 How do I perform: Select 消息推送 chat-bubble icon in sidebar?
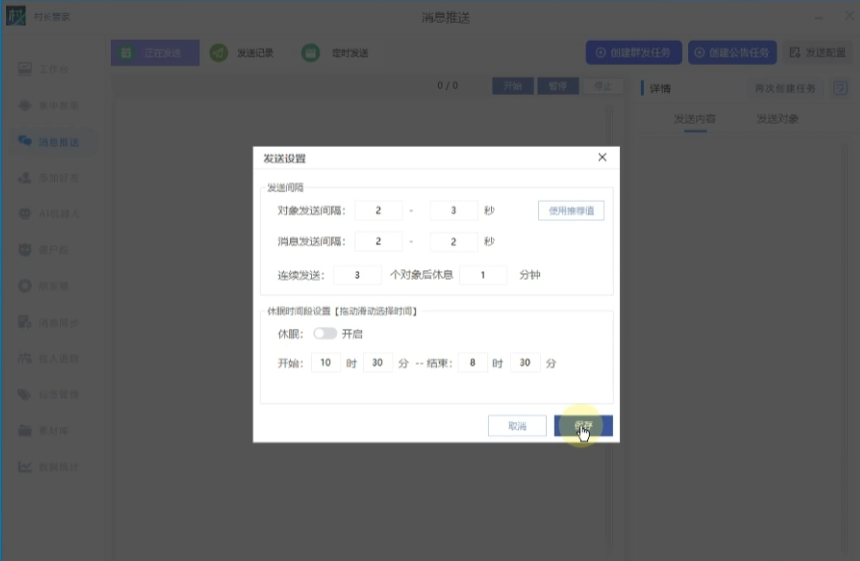(x=25, y=141)
